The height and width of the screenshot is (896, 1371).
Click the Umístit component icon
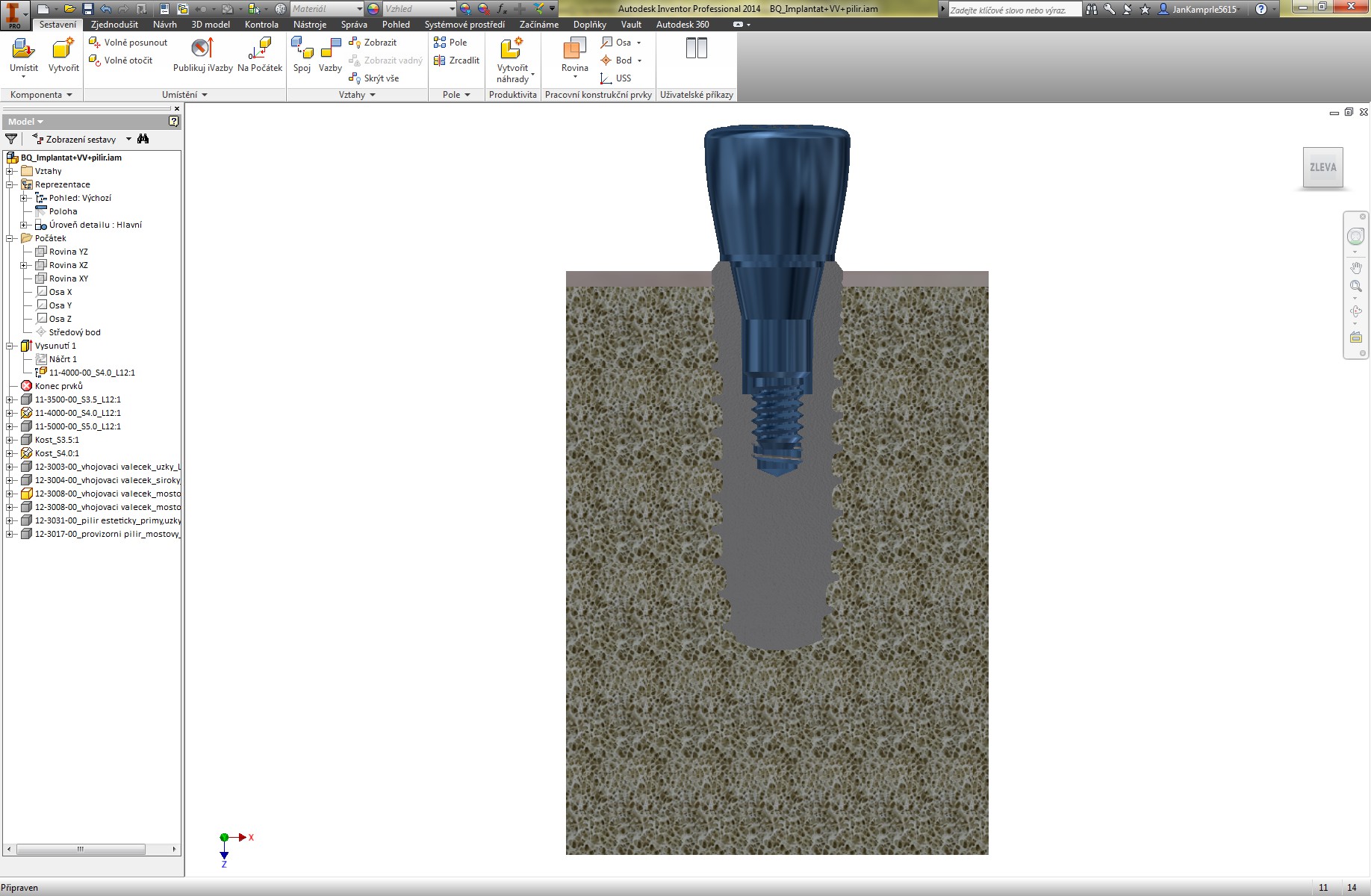(23, 49)
